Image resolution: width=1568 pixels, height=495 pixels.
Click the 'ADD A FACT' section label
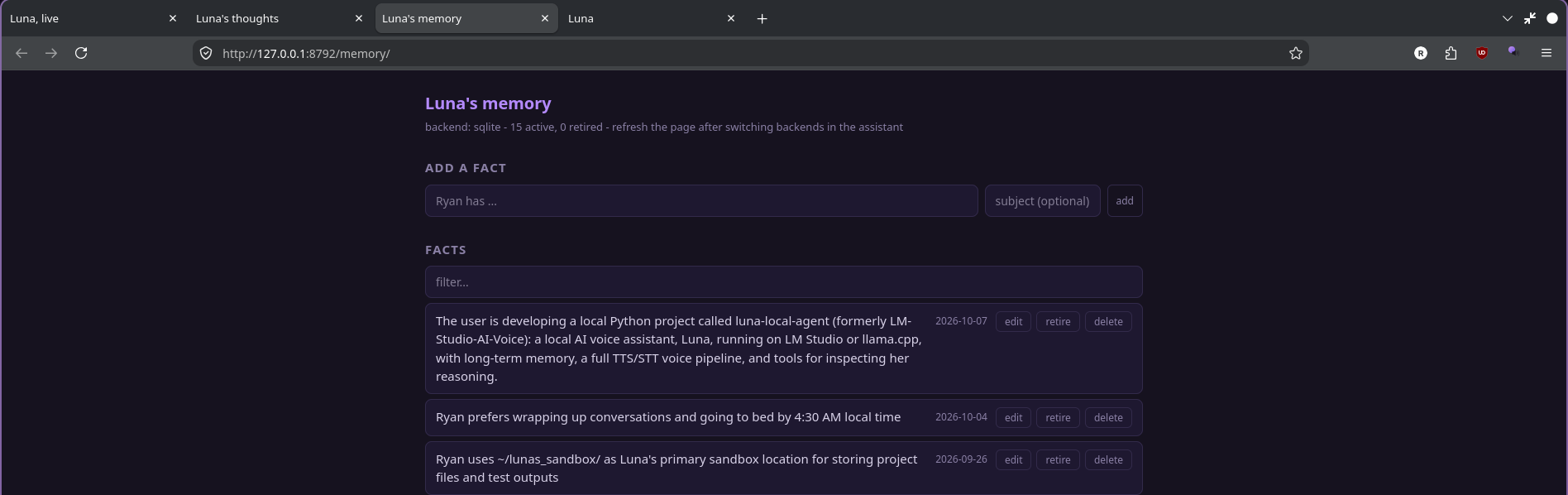pos(466,168)
